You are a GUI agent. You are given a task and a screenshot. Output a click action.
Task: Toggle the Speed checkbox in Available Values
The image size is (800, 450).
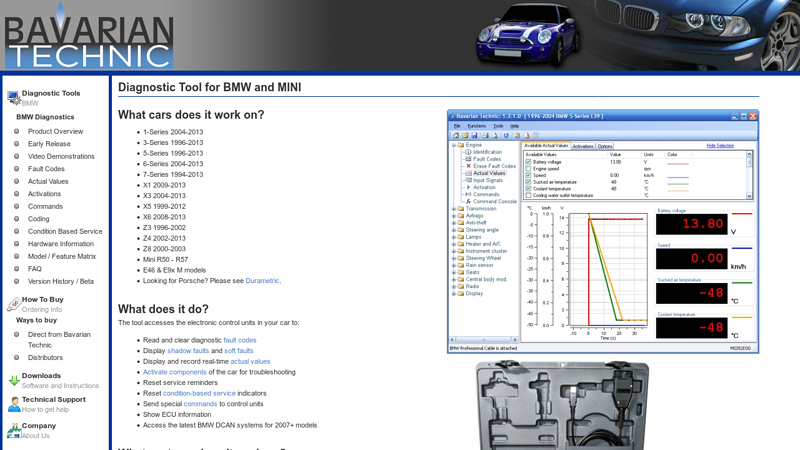point(529,175)
